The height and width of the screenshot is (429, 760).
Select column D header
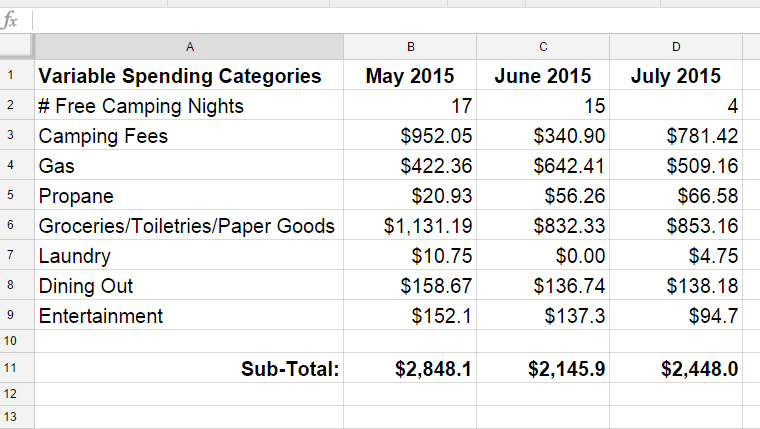(x=676, y=47)
